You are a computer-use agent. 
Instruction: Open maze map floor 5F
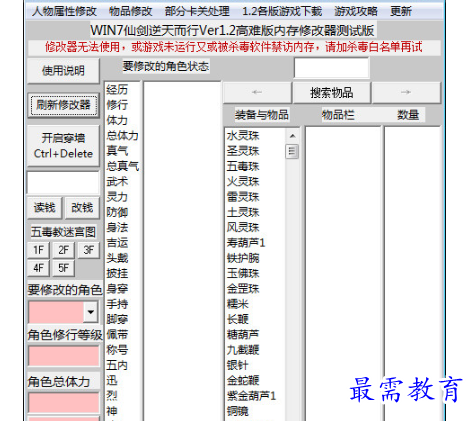pyautogui.click(x=63, y=268)
